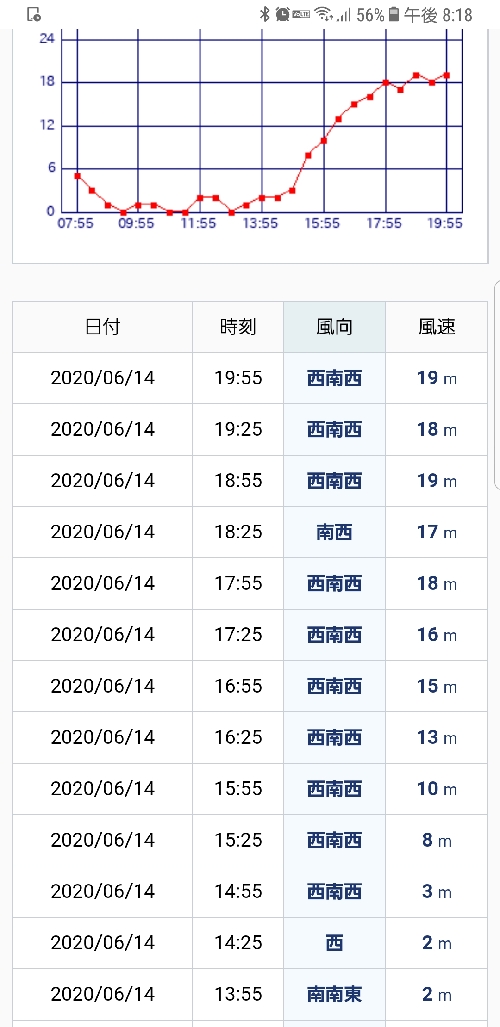Select the 風速 column header
The image size is (500, 1027).
point(436,327)
